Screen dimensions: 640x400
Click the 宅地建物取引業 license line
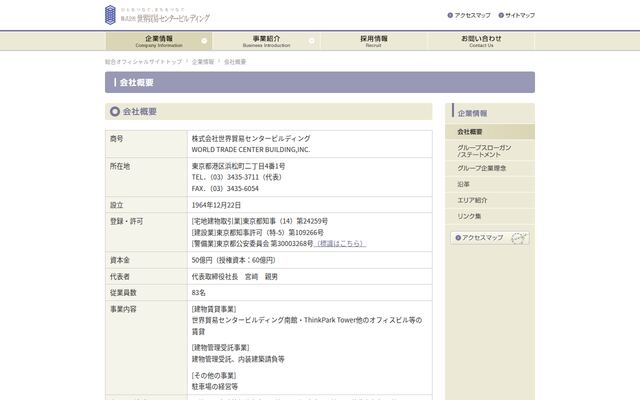pos(260,221)
